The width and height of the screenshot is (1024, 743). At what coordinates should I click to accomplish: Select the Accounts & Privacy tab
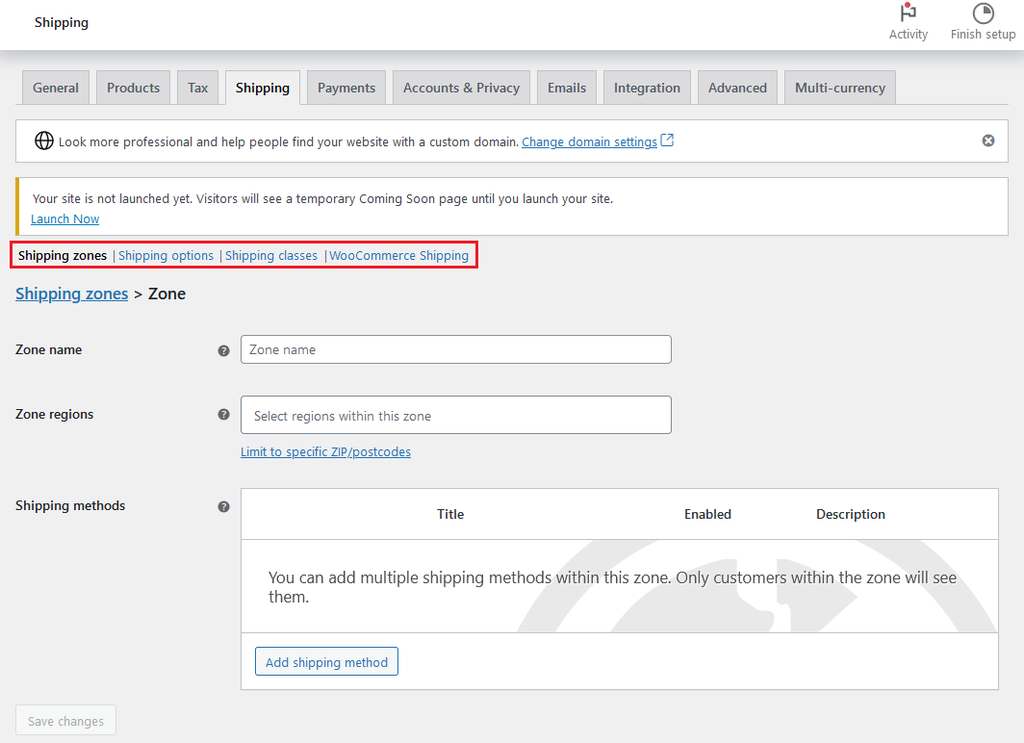[461, 88]
